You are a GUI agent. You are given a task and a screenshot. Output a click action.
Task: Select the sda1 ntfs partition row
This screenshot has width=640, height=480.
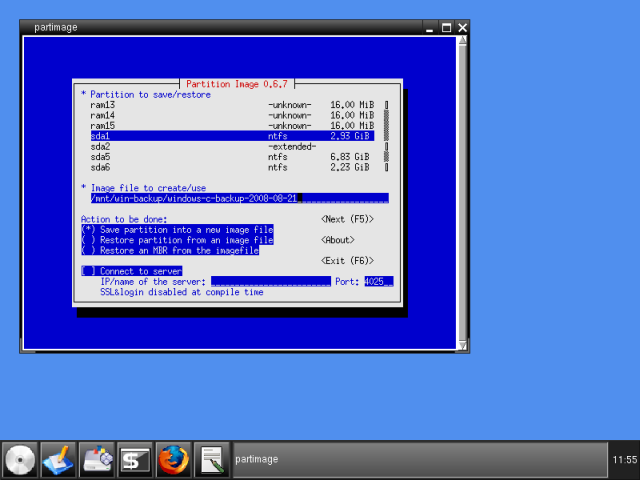(232, 136)
